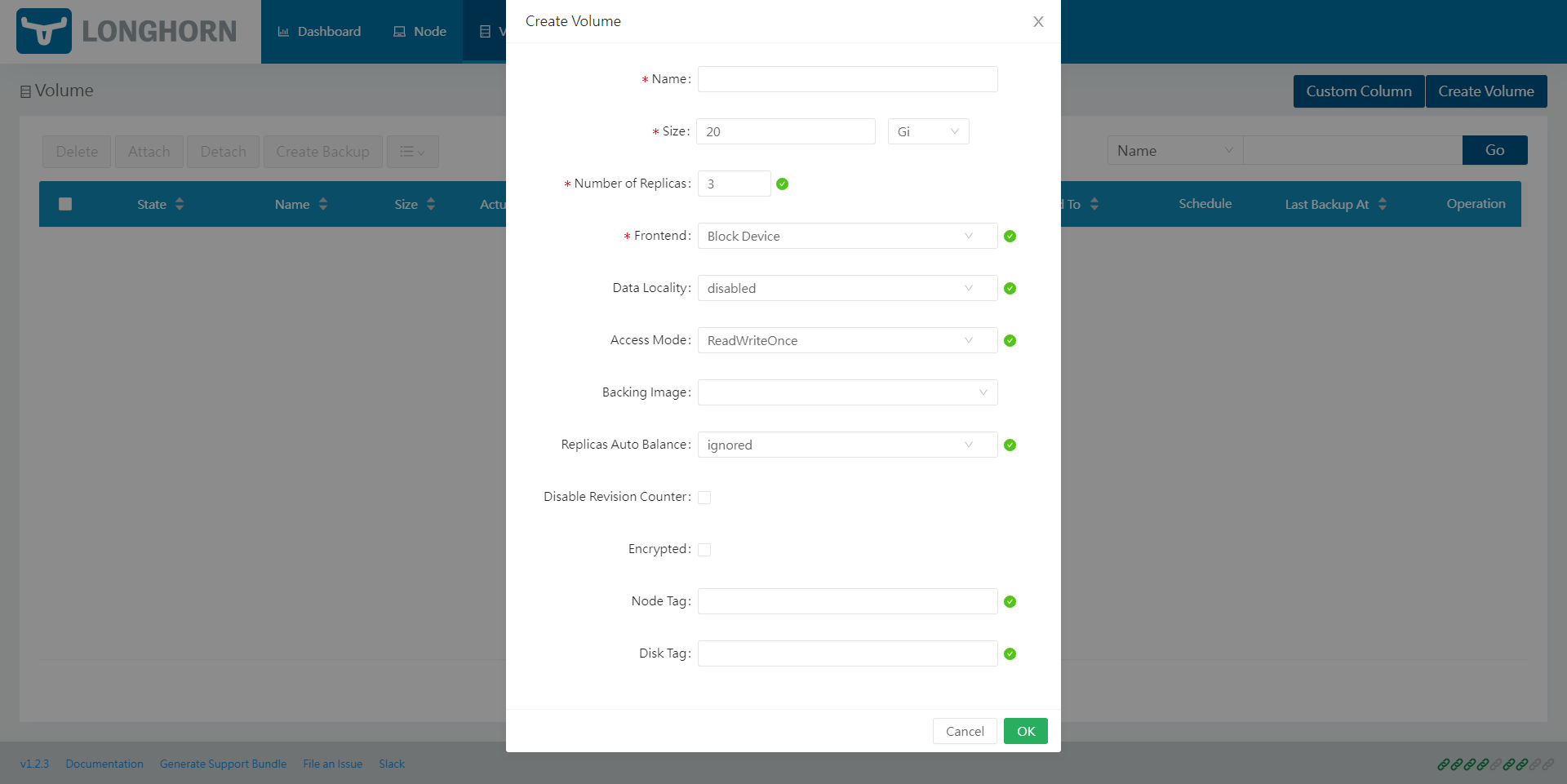
Task: Tick the Encrypted checkbox
Action: click(x=704, y=550)
